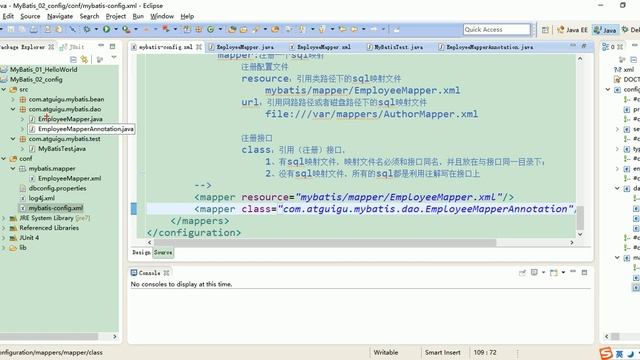Screen dimensions: 640x360
Task: Close the Outline view tab
Action: pyautogui.click(x=620, y=47)
